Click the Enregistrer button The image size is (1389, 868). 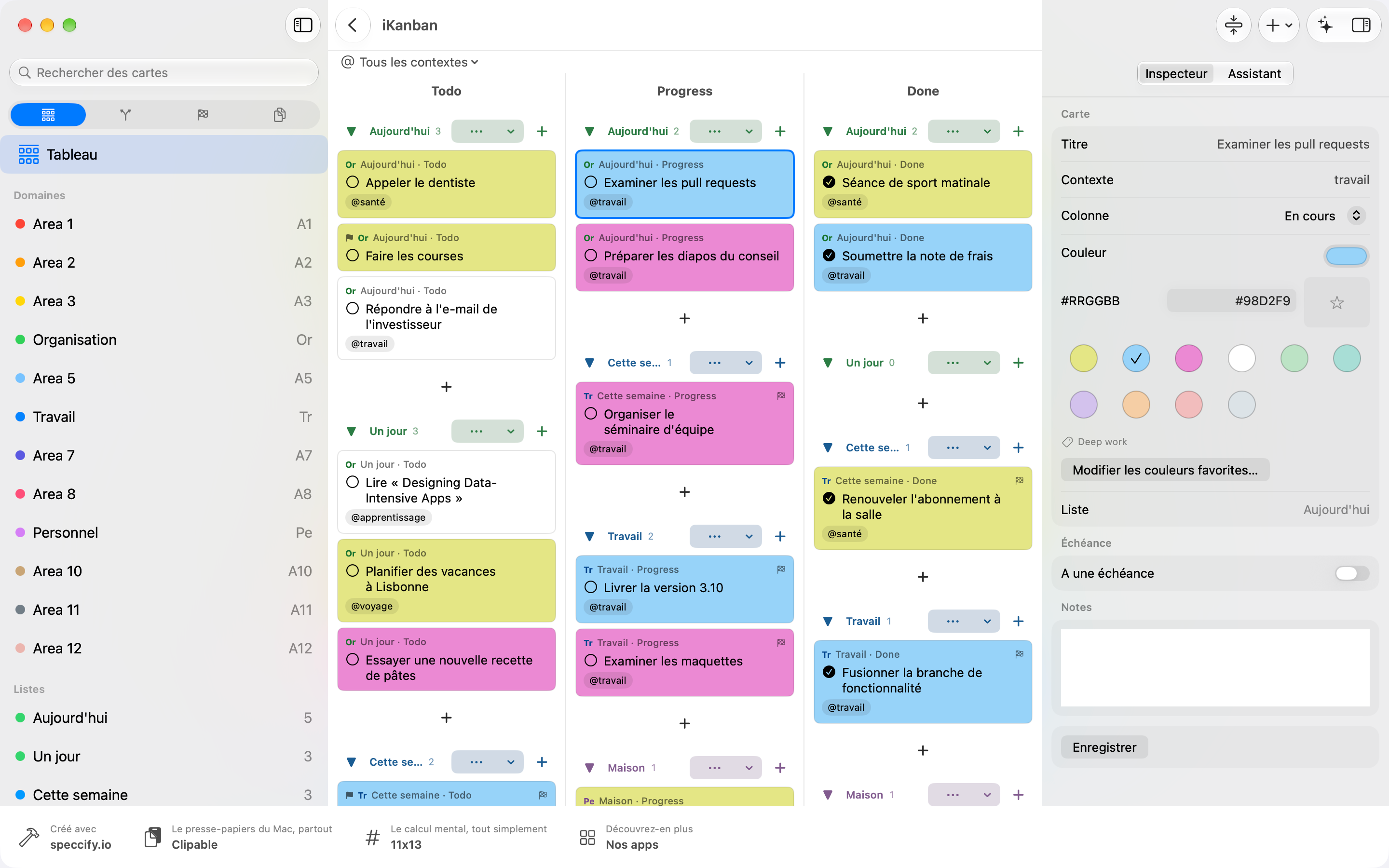[1104, 747]
